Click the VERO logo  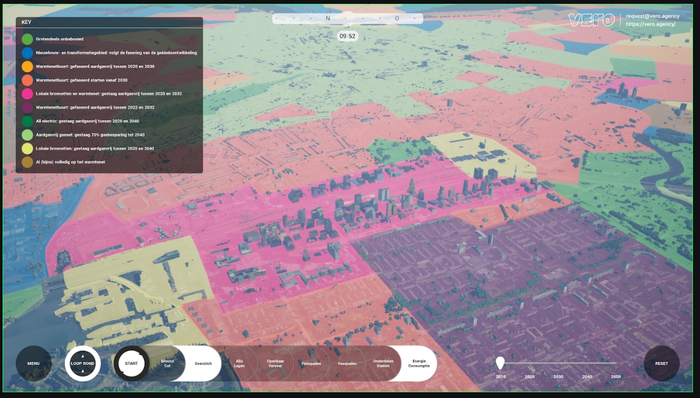(x=592, y=20)
